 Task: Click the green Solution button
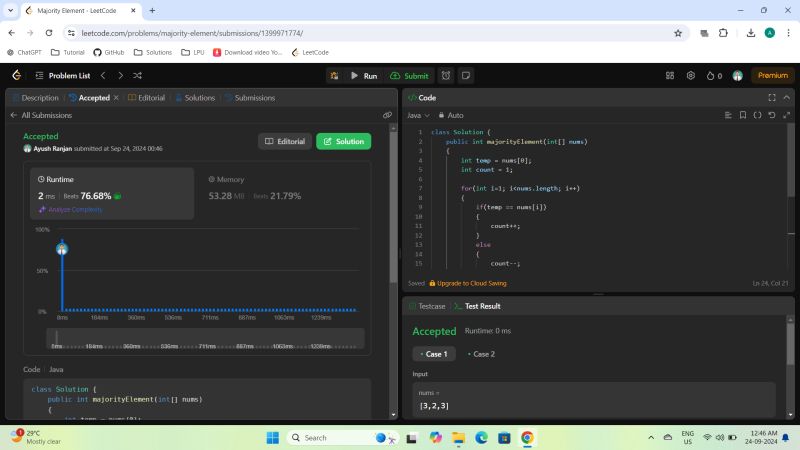click(x=343, y=142)
